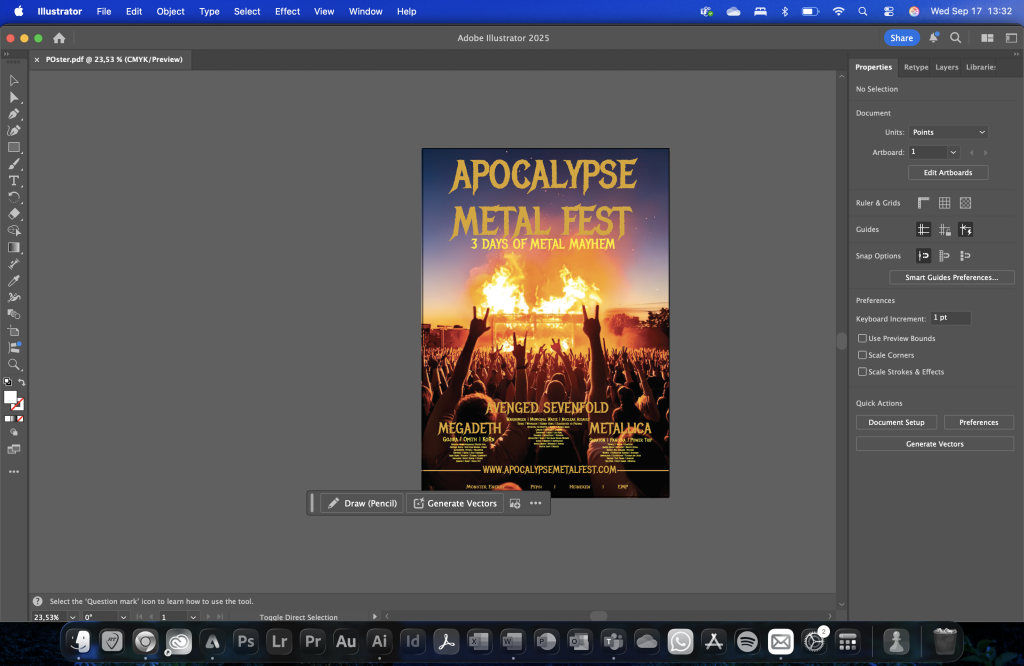1024x666 pixels.
Task: Switch to the Layers tab
Action: click(946, 67)
